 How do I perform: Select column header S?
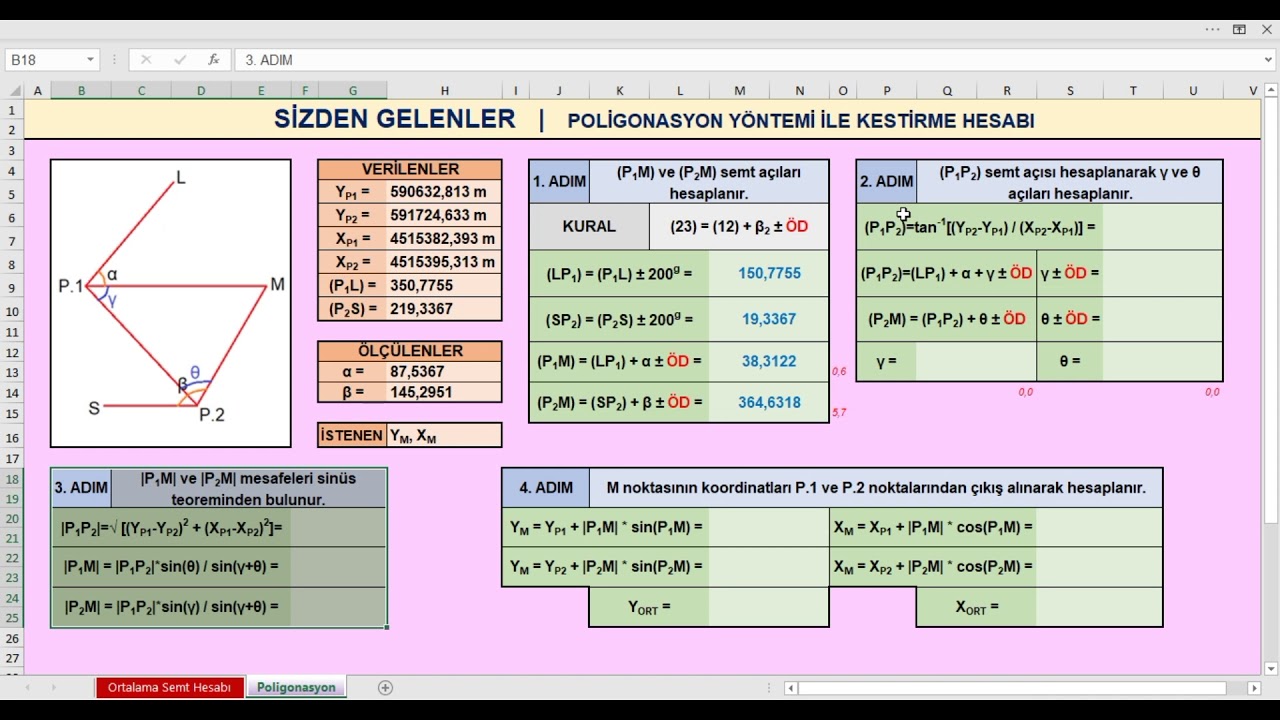pos(1069,91)
